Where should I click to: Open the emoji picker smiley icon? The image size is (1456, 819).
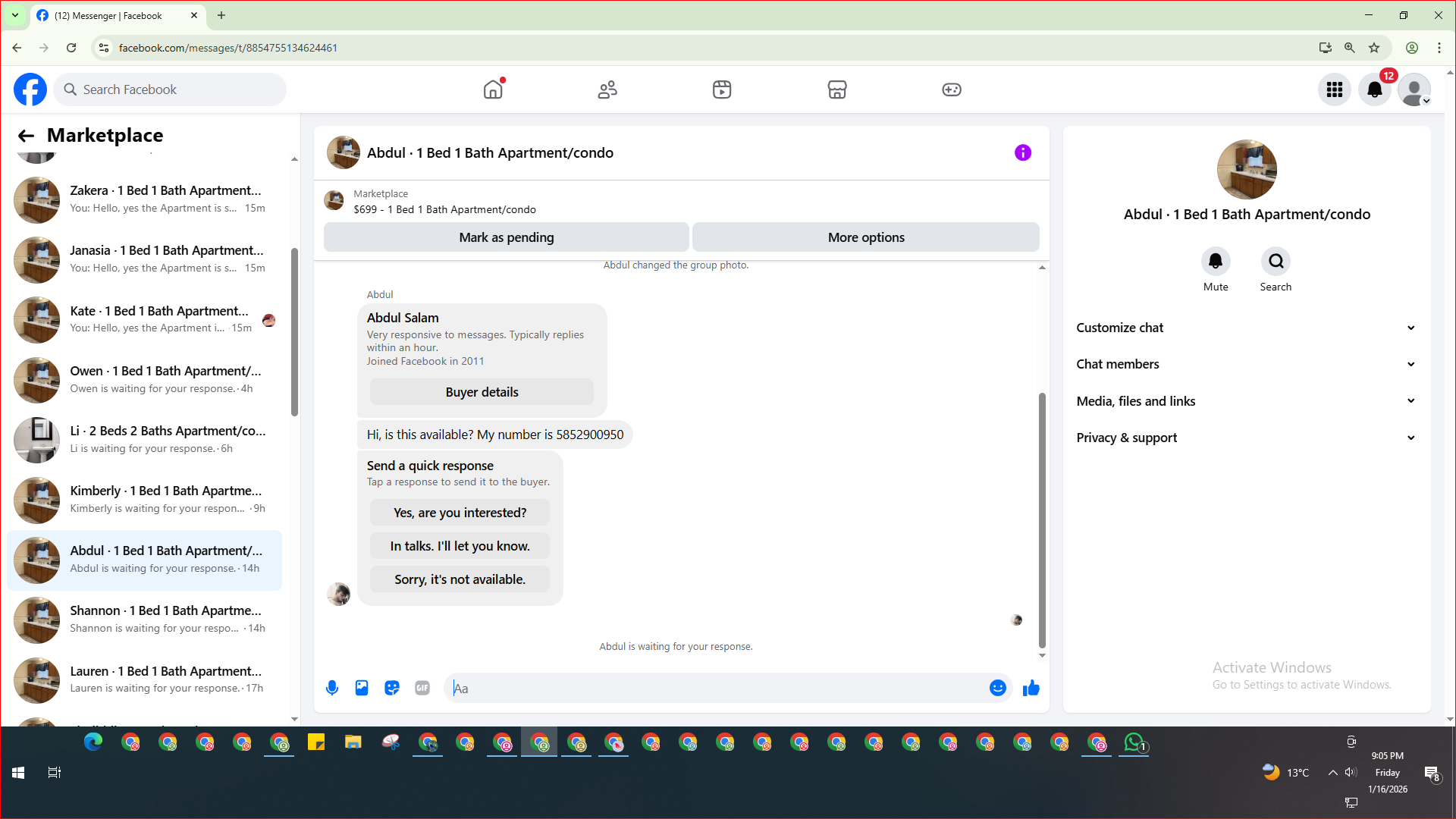point(997,688)
